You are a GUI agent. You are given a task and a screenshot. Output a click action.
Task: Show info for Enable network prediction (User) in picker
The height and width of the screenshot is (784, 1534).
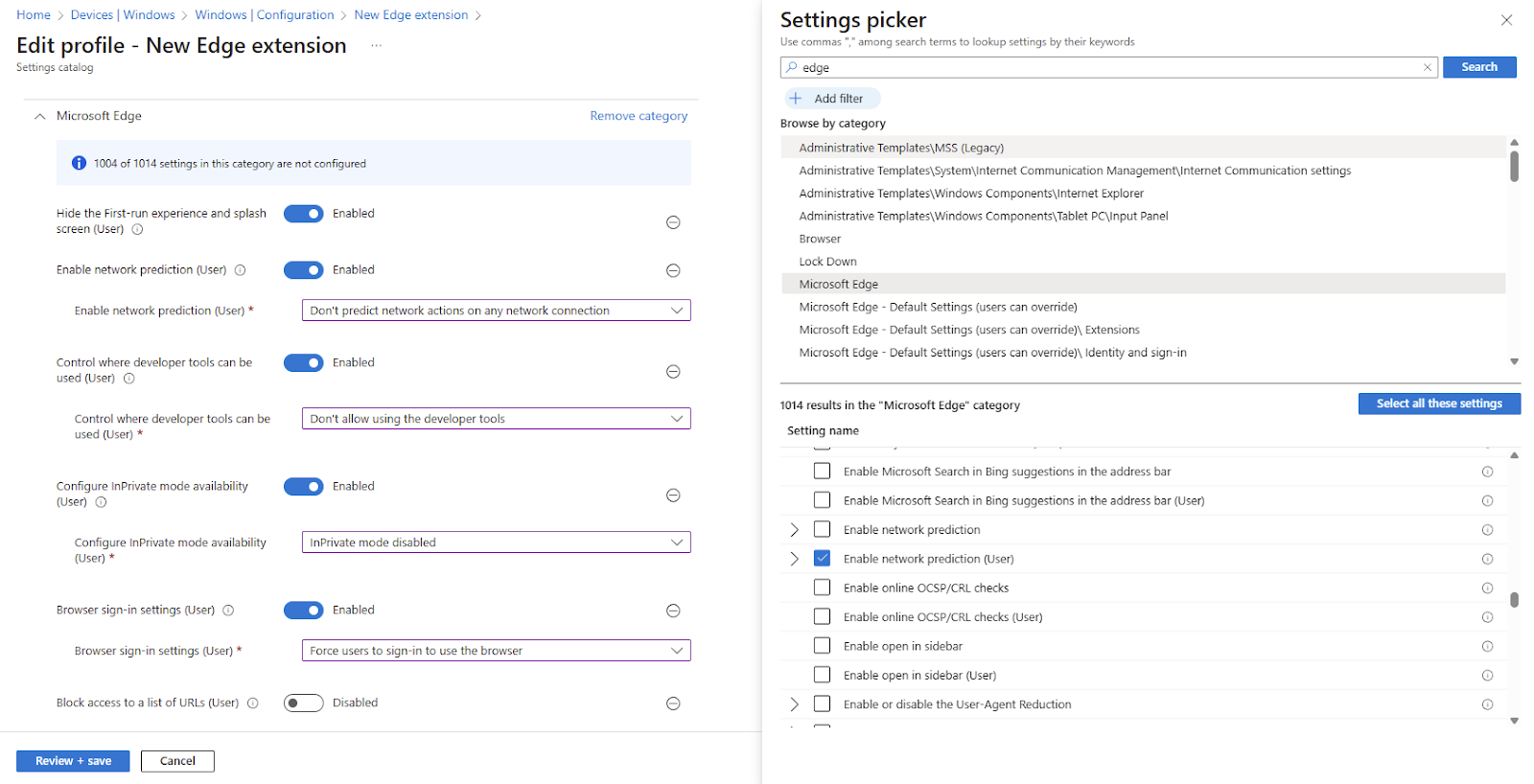[x=1487, y=559]
